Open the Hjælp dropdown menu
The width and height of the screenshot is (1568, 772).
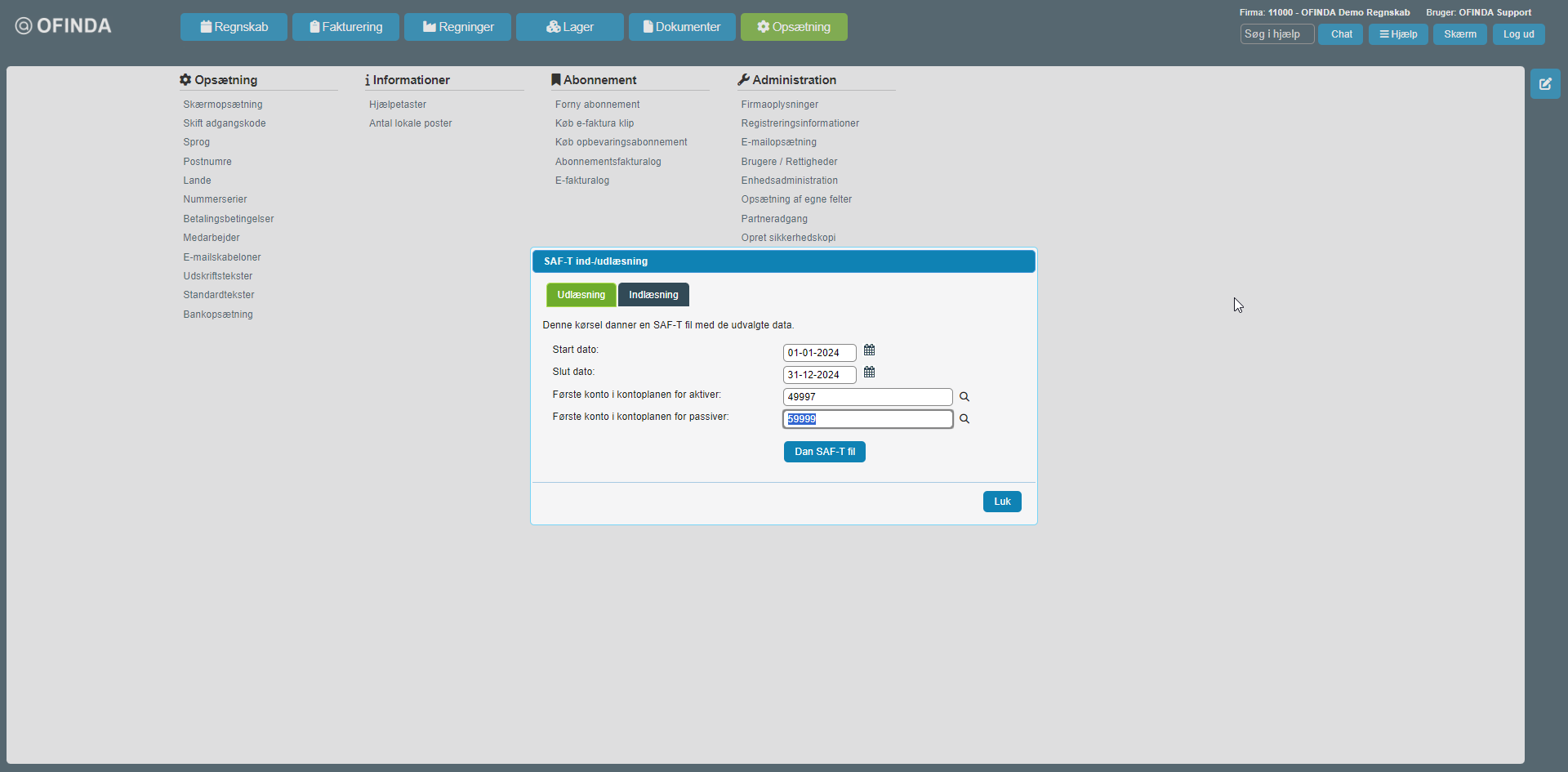1397,34
